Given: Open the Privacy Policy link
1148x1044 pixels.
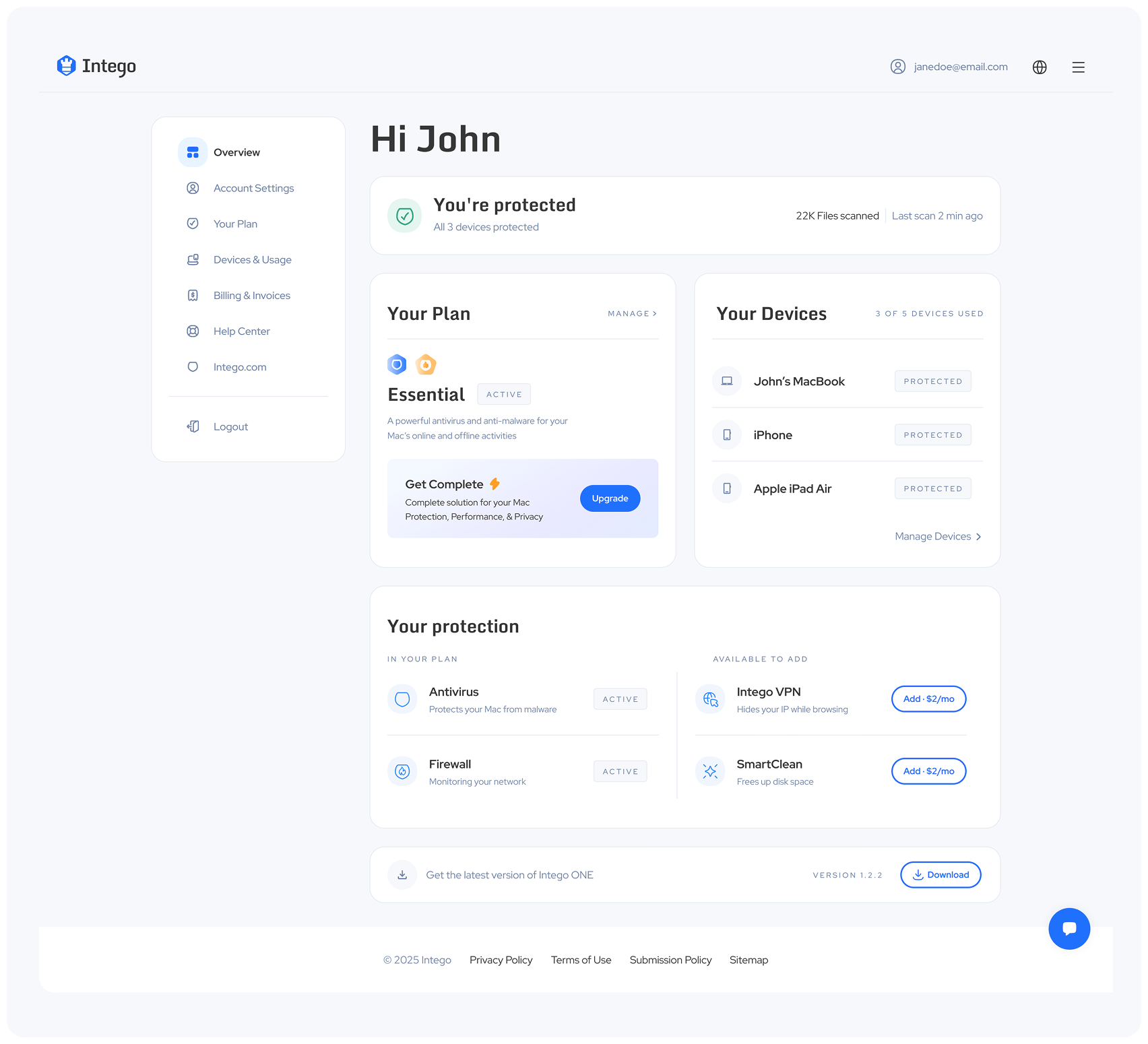Looking at the screenshot, I should 501,960.
